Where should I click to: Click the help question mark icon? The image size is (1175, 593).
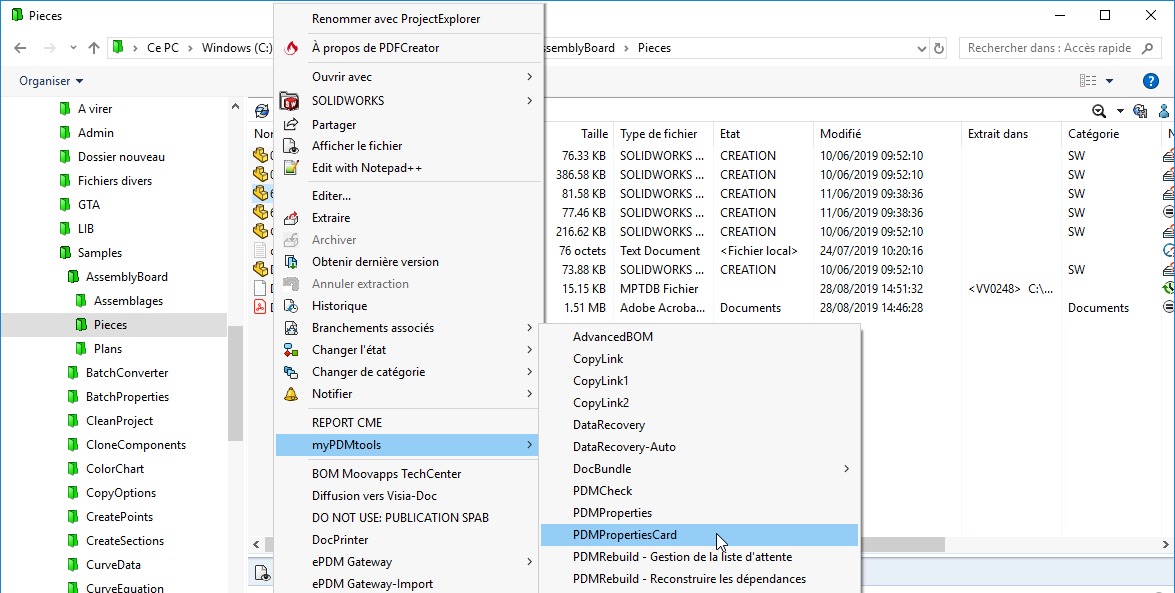tap(1151, 81)
